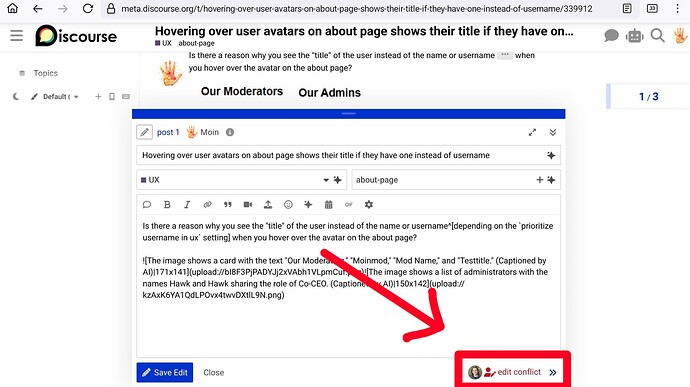Switch to mobile view icon
Screen dimensions: 690x387
pos(112,96)
